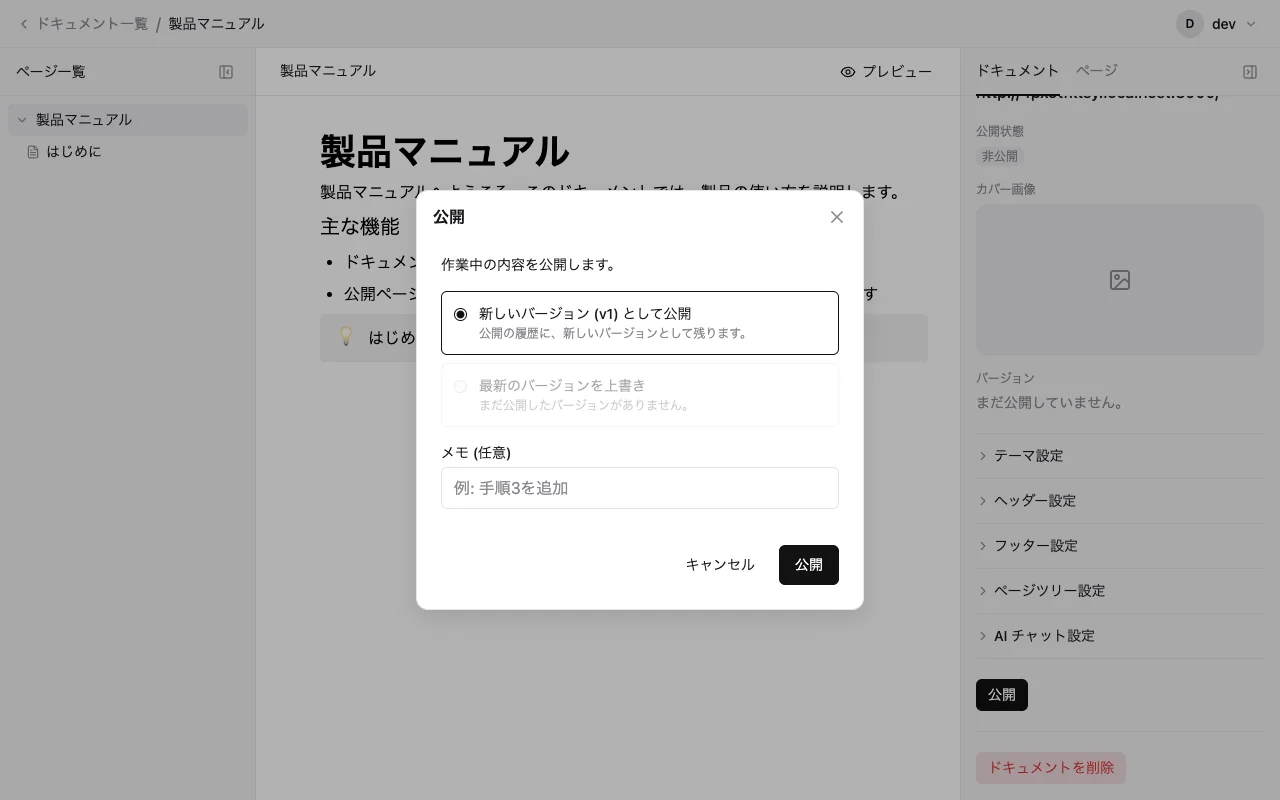Click the light bulb callout icon
The width and height of the screenshot is (1280, 800).
click(x=346, y=337)
